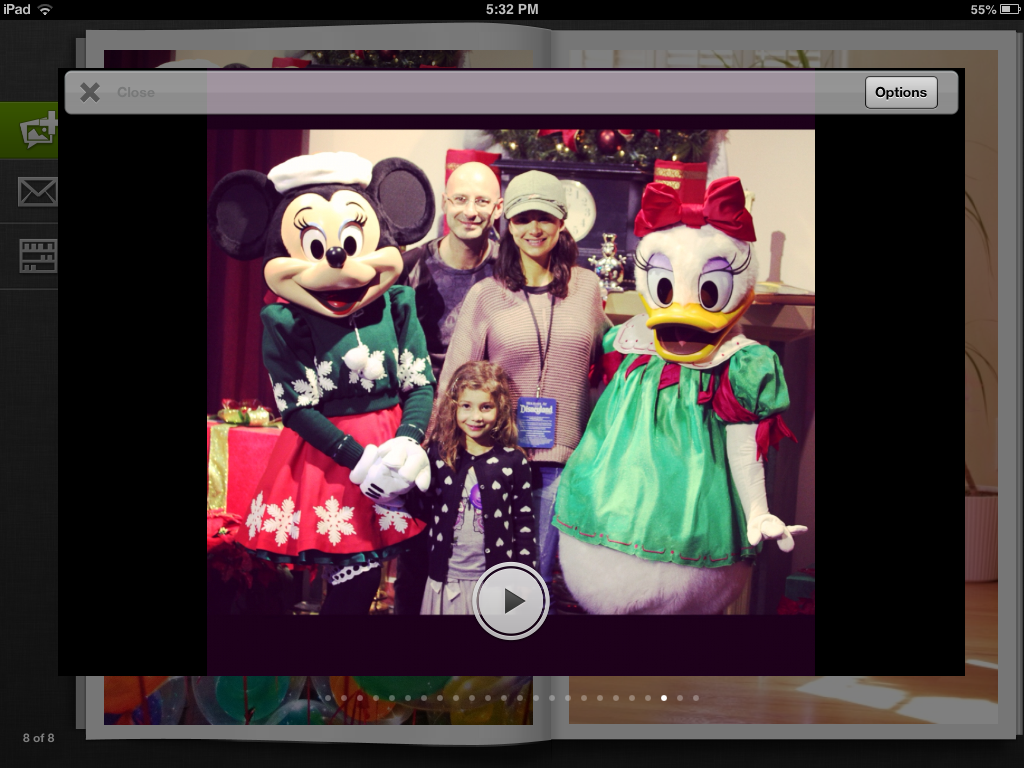Tap the highlighted white page dot
The height and width of the screenshot is (768, 1024).
coord(664,698)
